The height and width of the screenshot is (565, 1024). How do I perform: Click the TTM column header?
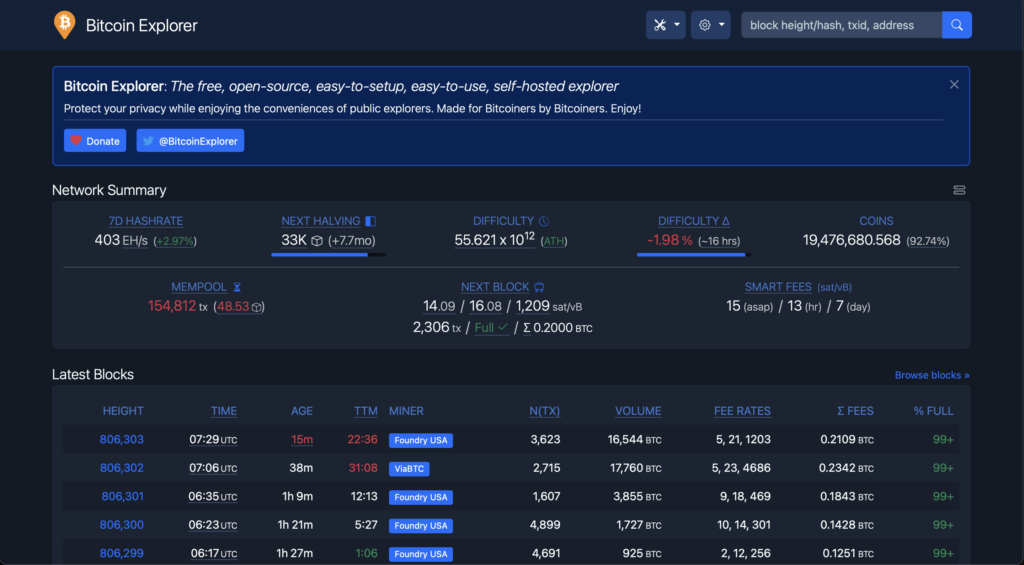click(x=366, y=411)
